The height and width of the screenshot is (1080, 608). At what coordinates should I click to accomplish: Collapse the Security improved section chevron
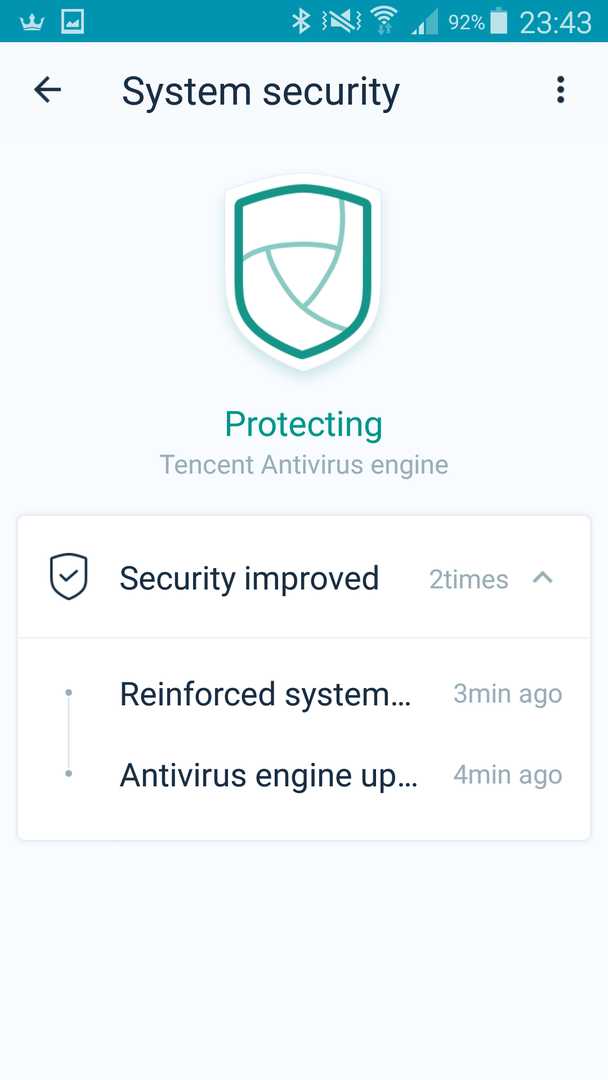coord(543,577)
